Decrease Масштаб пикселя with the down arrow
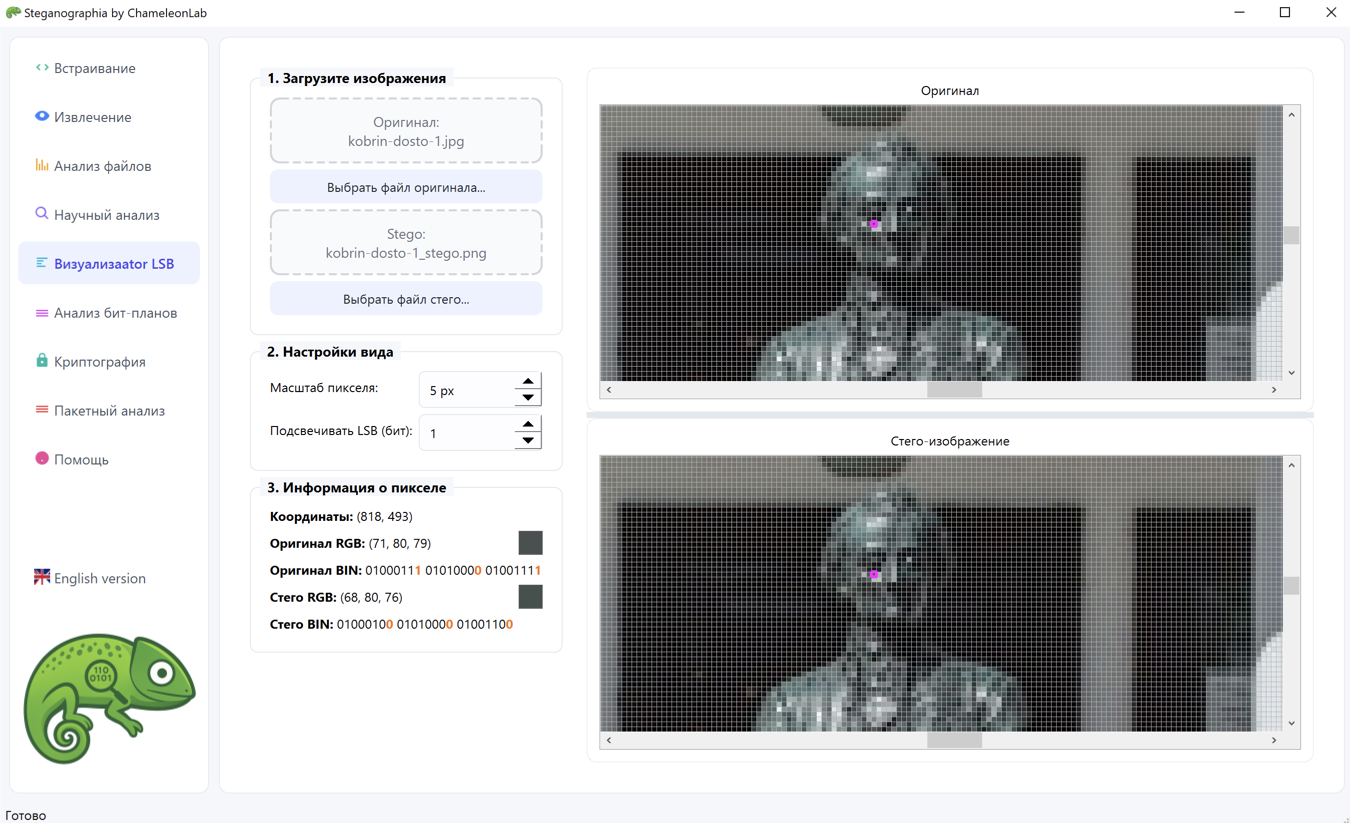1351x823 pixels. point(528,398)
